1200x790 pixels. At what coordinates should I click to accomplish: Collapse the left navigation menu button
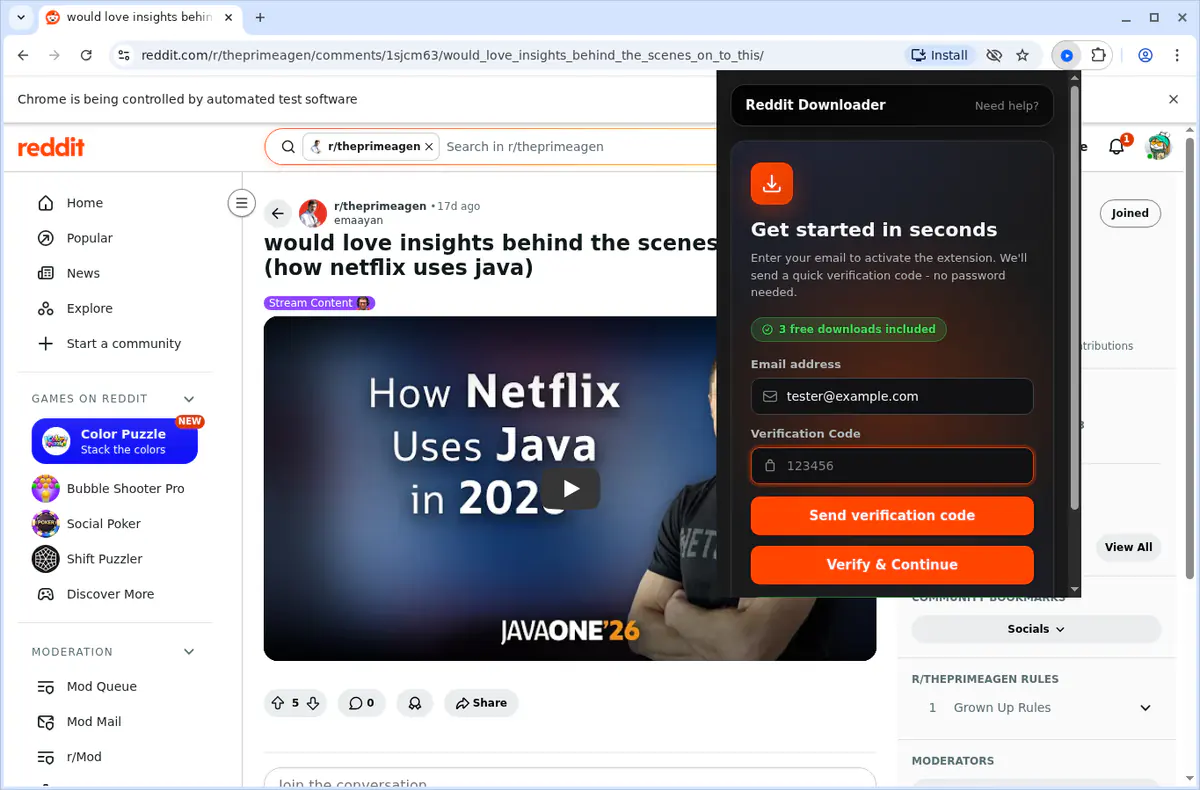[241, 203]
